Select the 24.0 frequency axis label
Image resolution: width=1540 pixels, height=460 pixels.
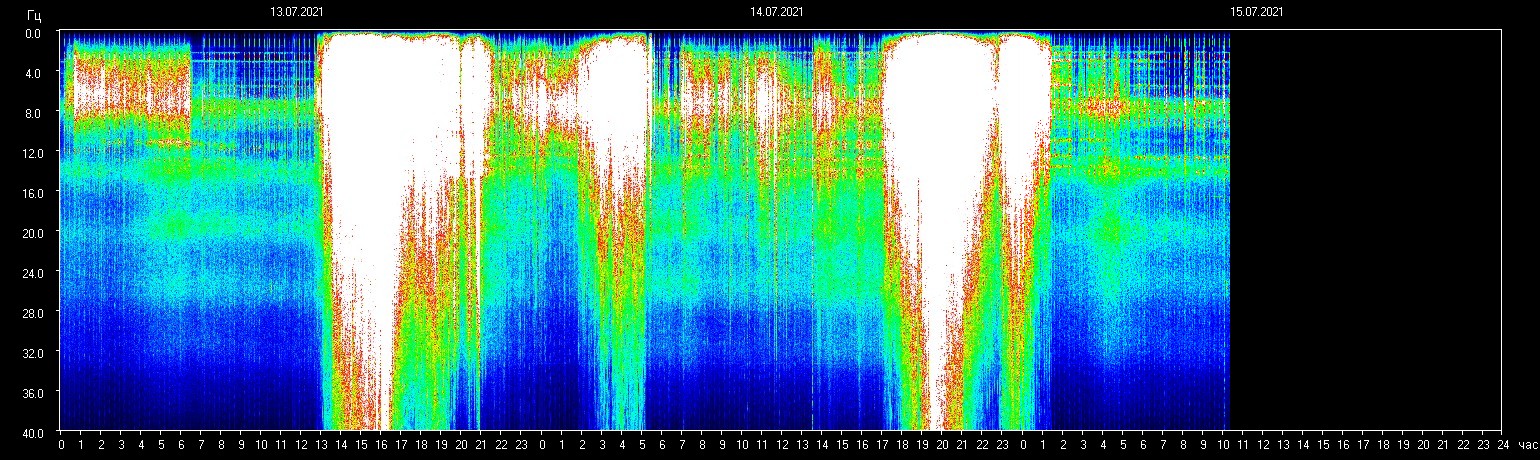click(x=33, y=272)
